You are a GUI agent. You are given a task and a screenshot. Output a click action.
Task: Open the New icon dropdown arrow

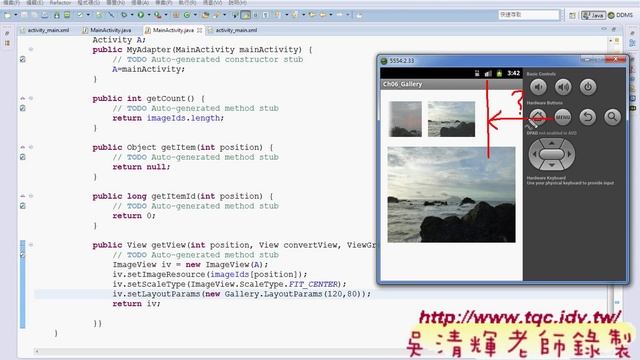click(x=16, y=15)
